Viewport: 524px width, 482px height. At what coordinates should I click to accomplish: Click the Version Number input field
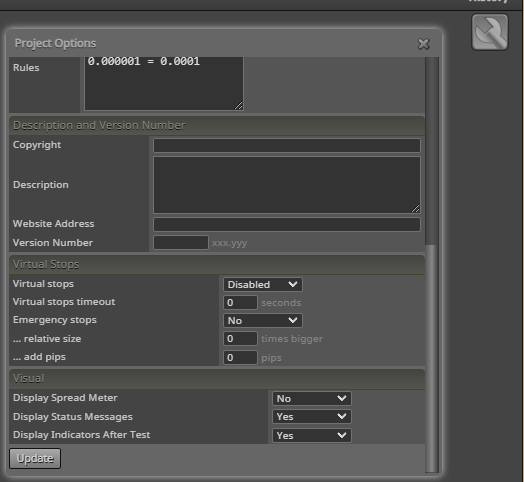(x=181, y=243)
